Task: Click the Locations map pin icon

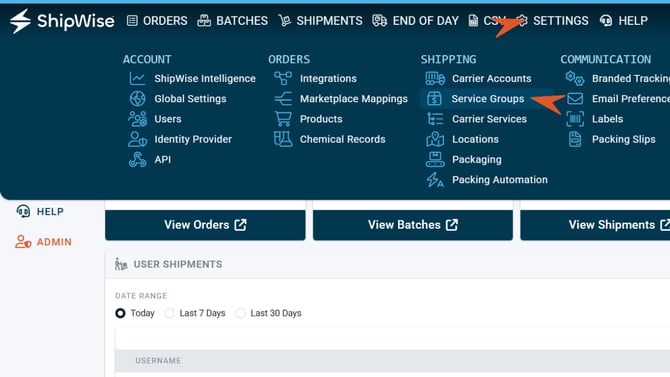Action: pyautogui.click(x=435, y=139)
